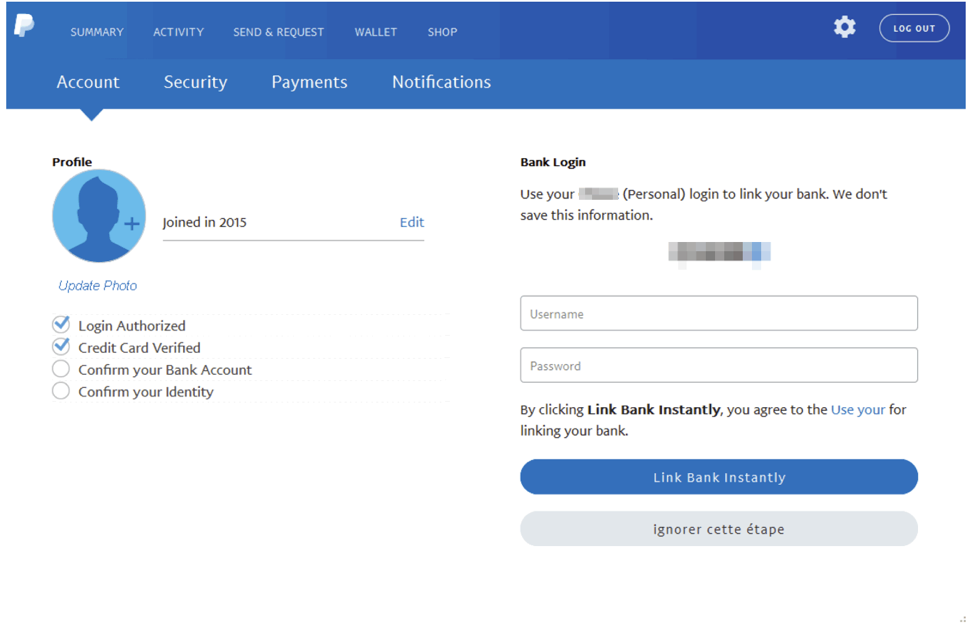The height and width of the screenshot is (633, 975).
Task: Click inside the Username input field
Action: point(718,313)
